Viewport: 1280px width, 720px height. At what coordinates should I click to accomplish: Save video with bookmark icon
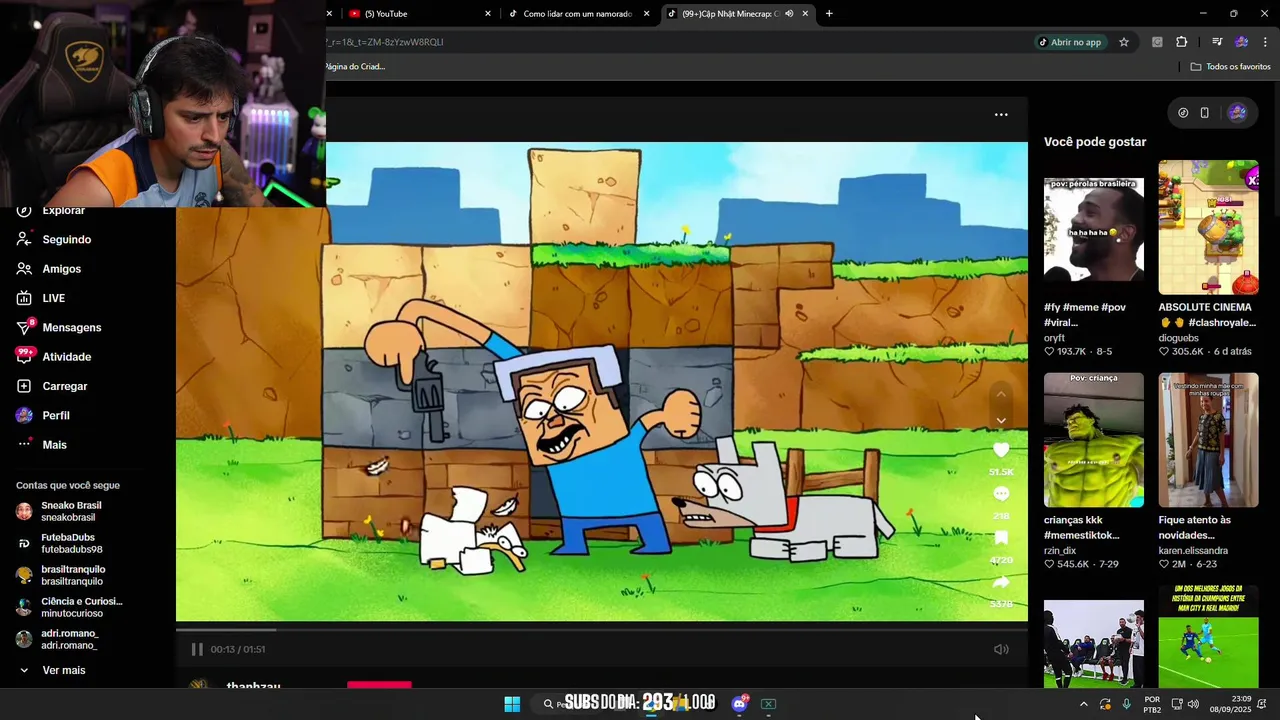1001,538
